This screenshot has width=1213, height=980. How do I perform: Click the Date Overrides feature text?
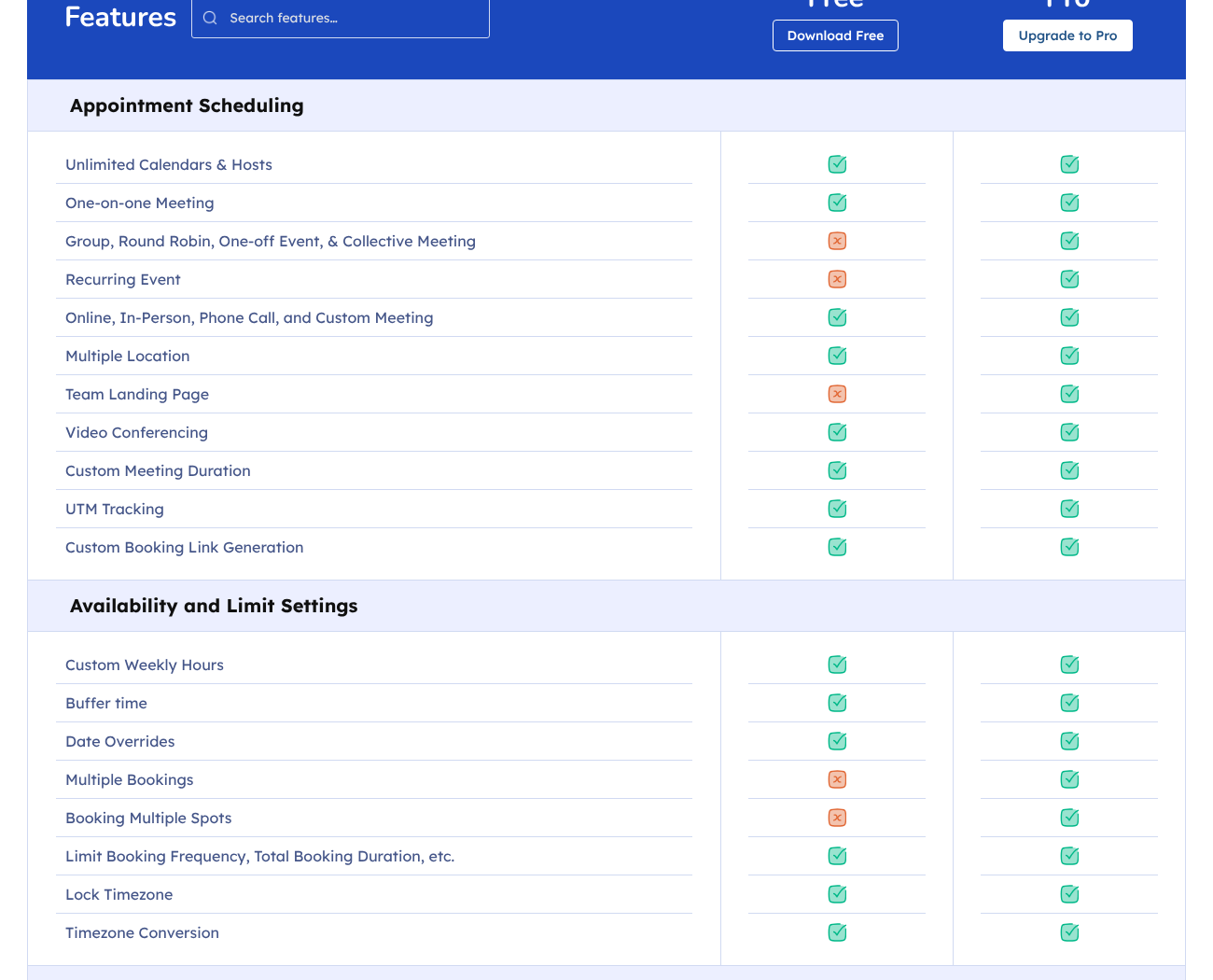120,742
